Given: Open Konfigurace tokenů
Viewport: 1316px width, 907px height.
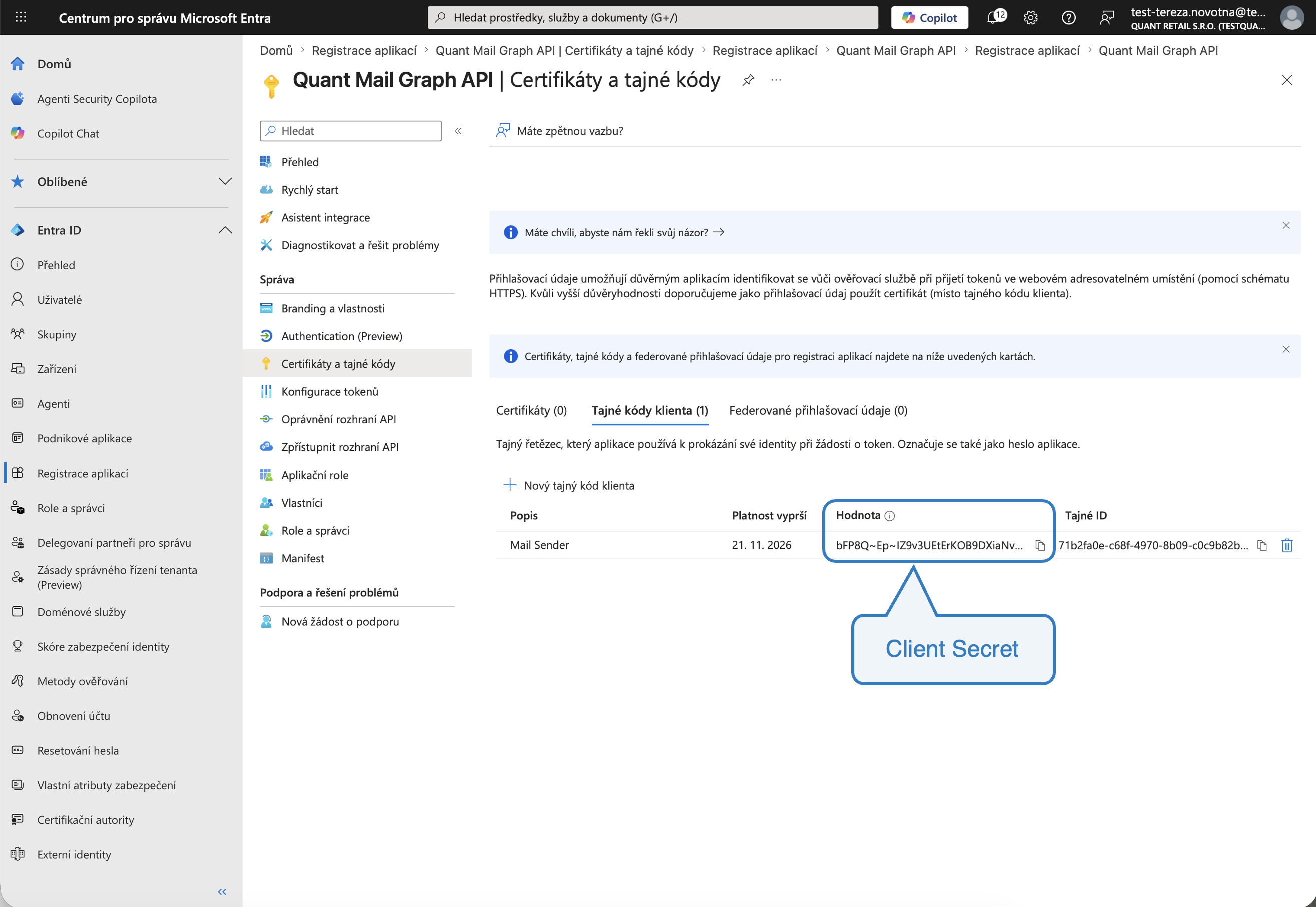Looking at the screenshot, I should 329,391.
